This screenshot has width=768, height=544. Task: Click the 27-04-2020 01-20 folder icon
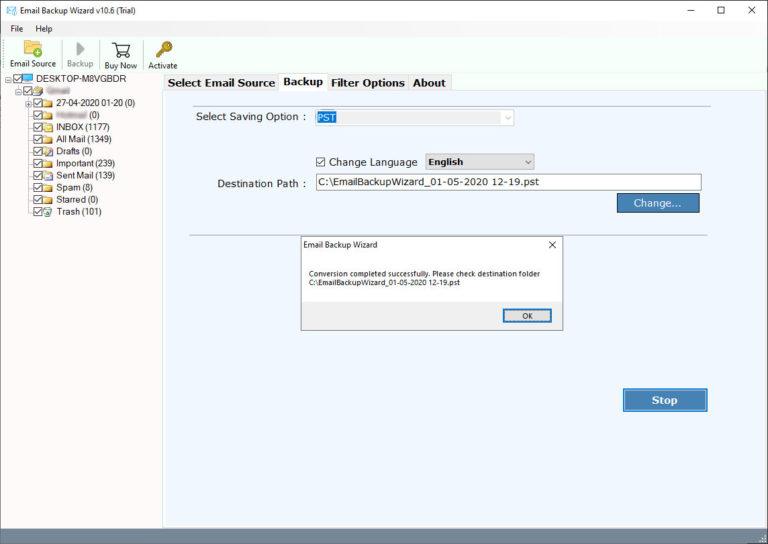pyautogui.click(x=48, y=103)
